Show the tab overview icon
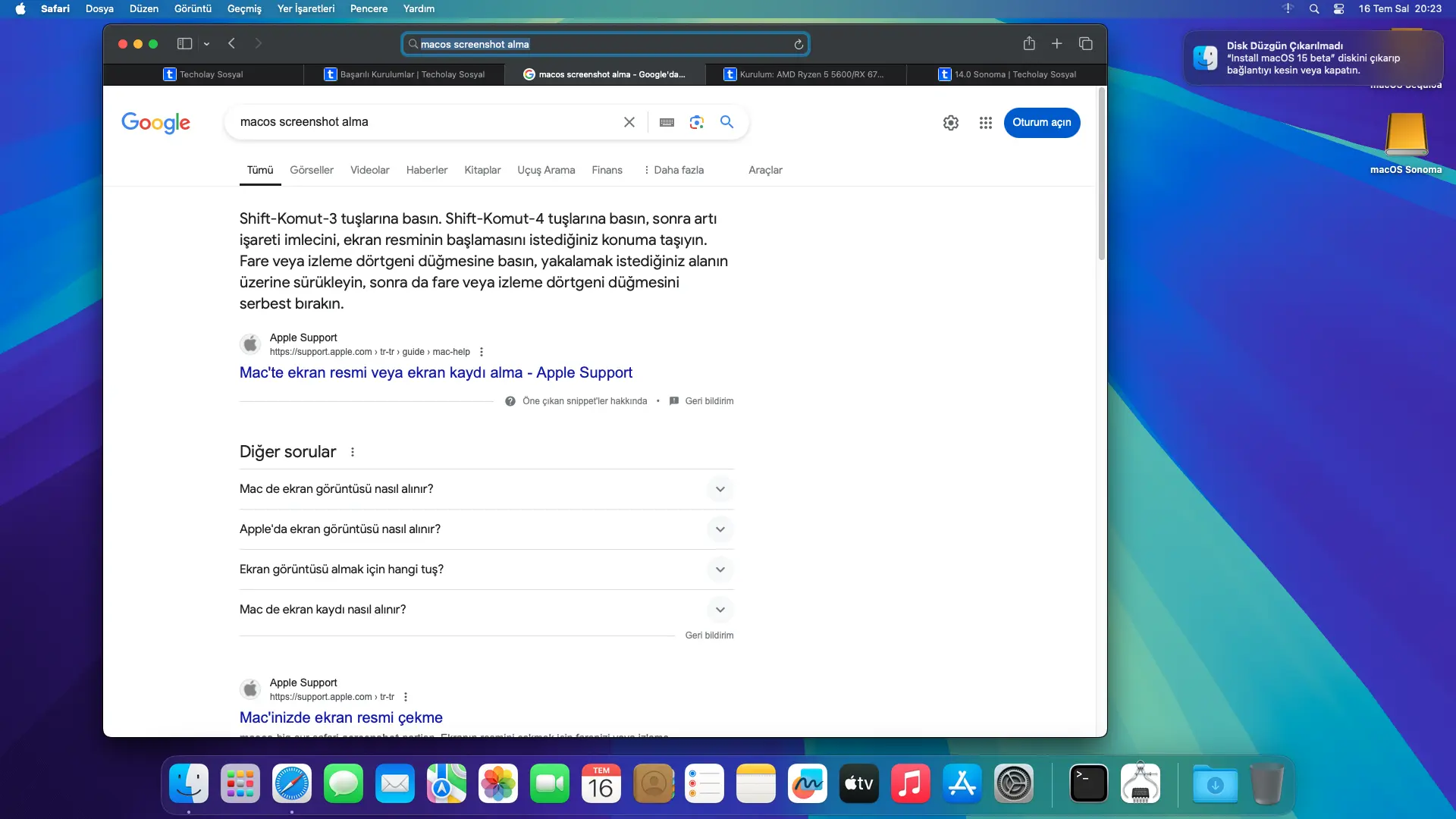The image size is (1456, 819). coord(1085,43)
